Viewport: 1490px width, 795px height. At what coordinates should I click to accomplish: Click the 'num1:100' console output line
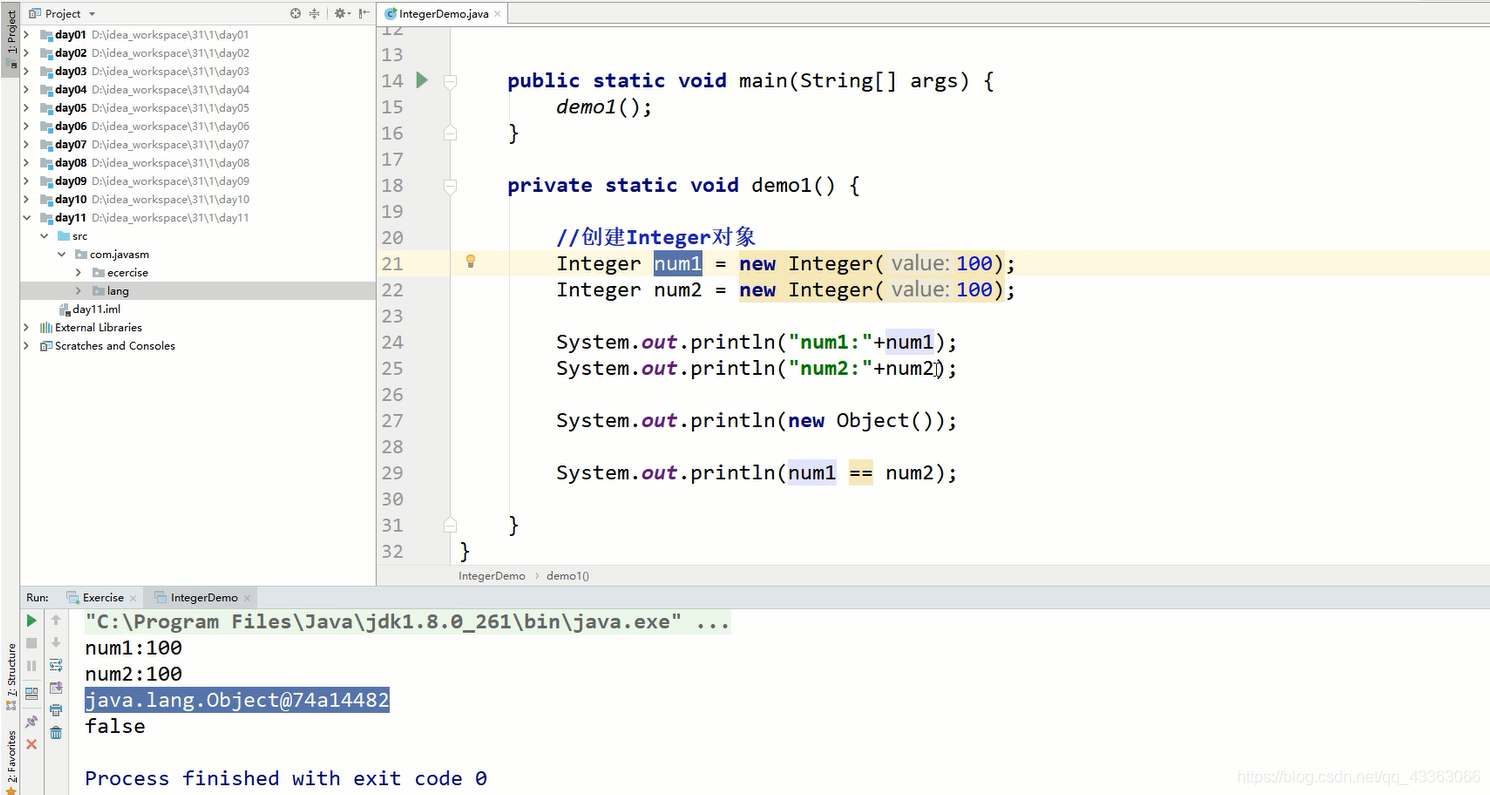(134, 648)
